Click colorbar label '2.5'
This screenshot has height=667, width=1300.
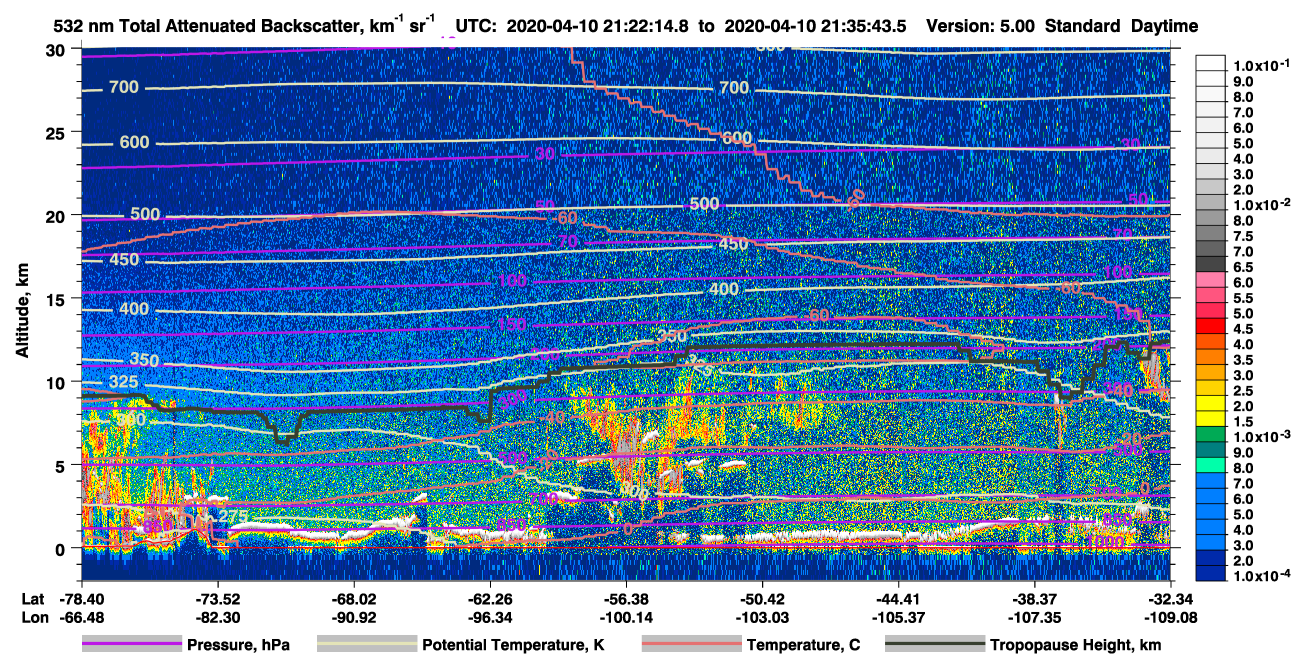coord(1243,390)
